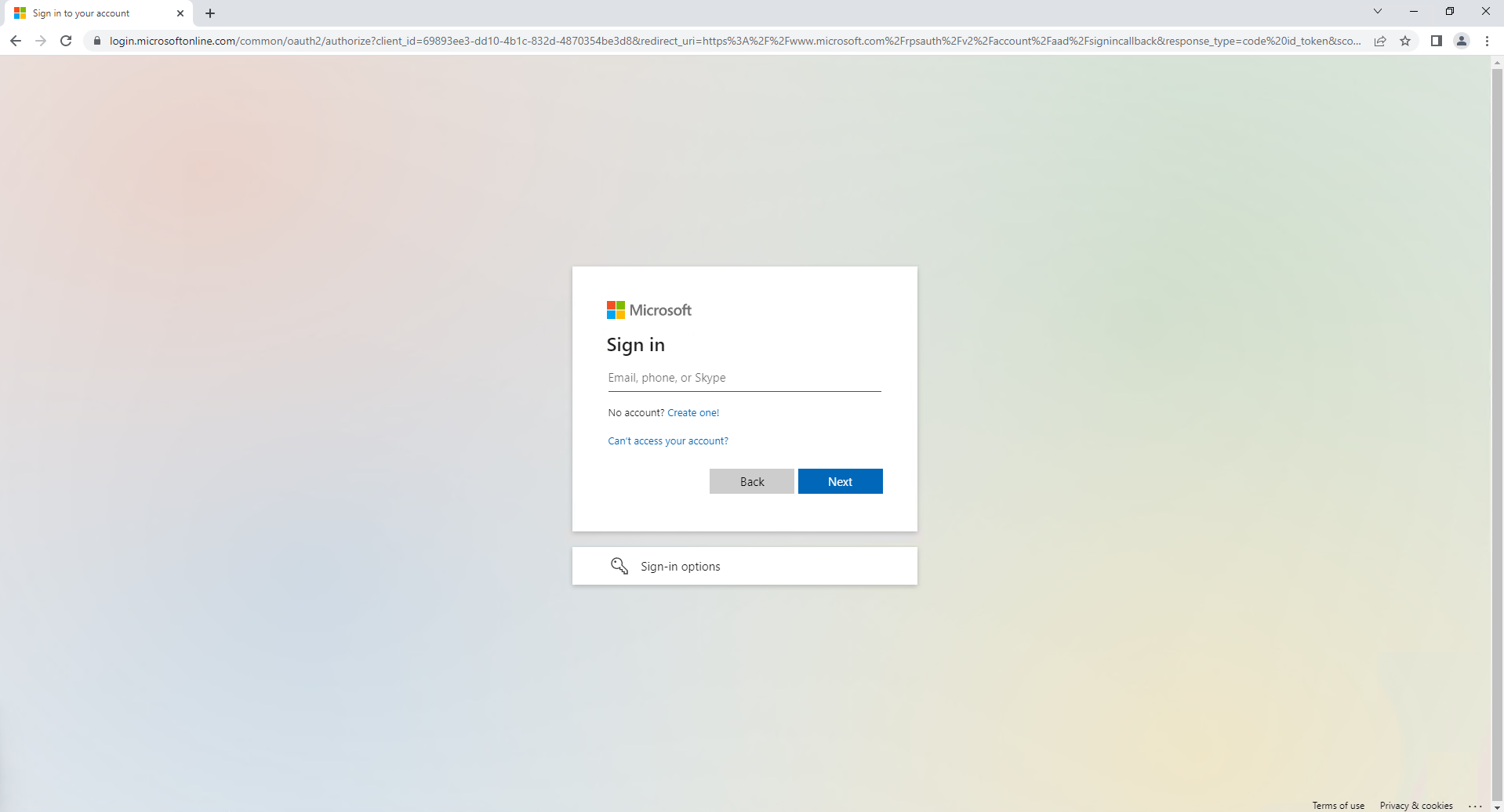
Task: Click the Back button
Action: pyautogui.click(x=752, y=481)
